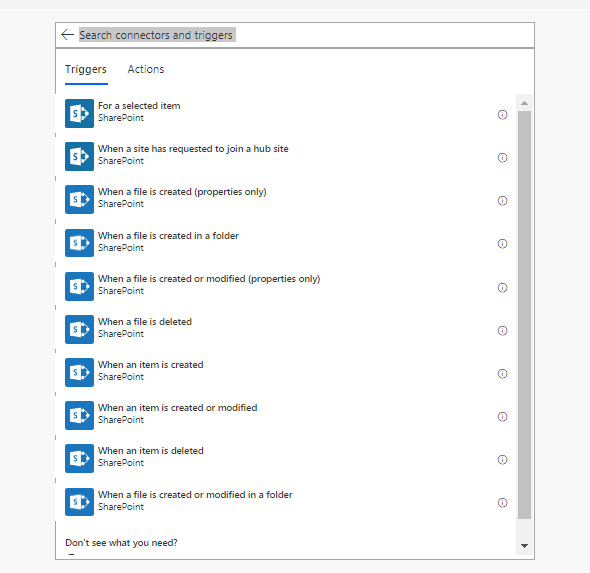Open info for 'file created or modified in a folder'
Viewport: 590px width, 573px height.
(502, 503)
